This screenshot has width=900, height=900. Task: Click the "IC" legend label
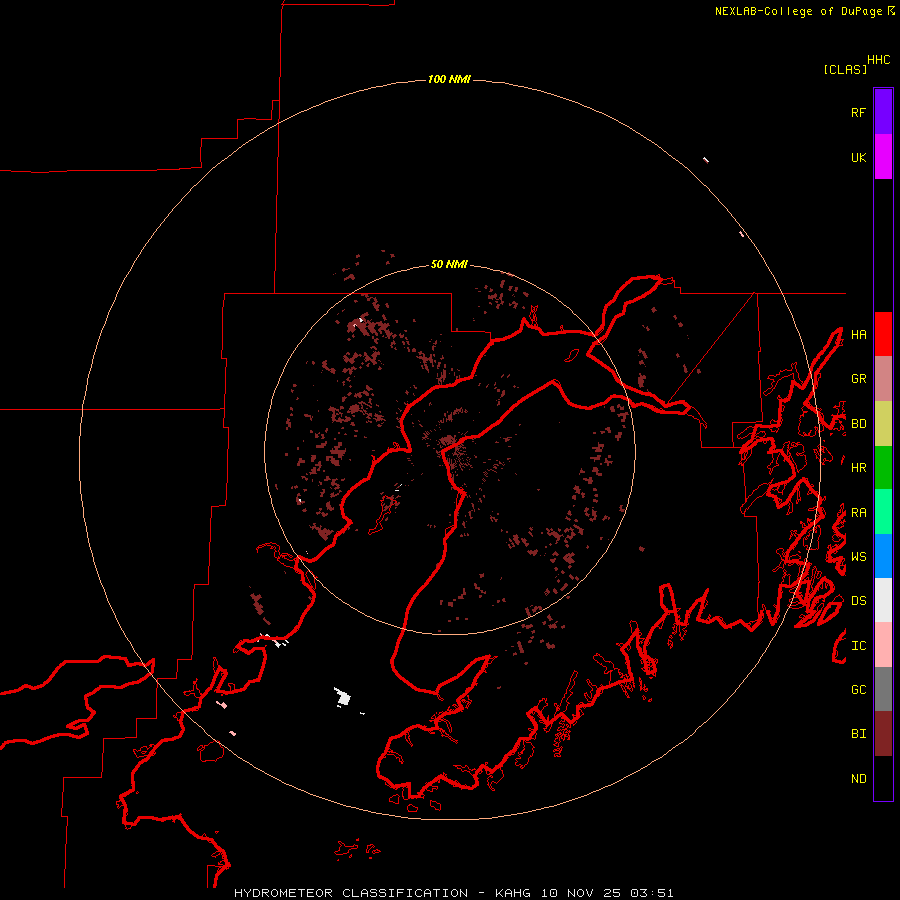click(858, 646)
